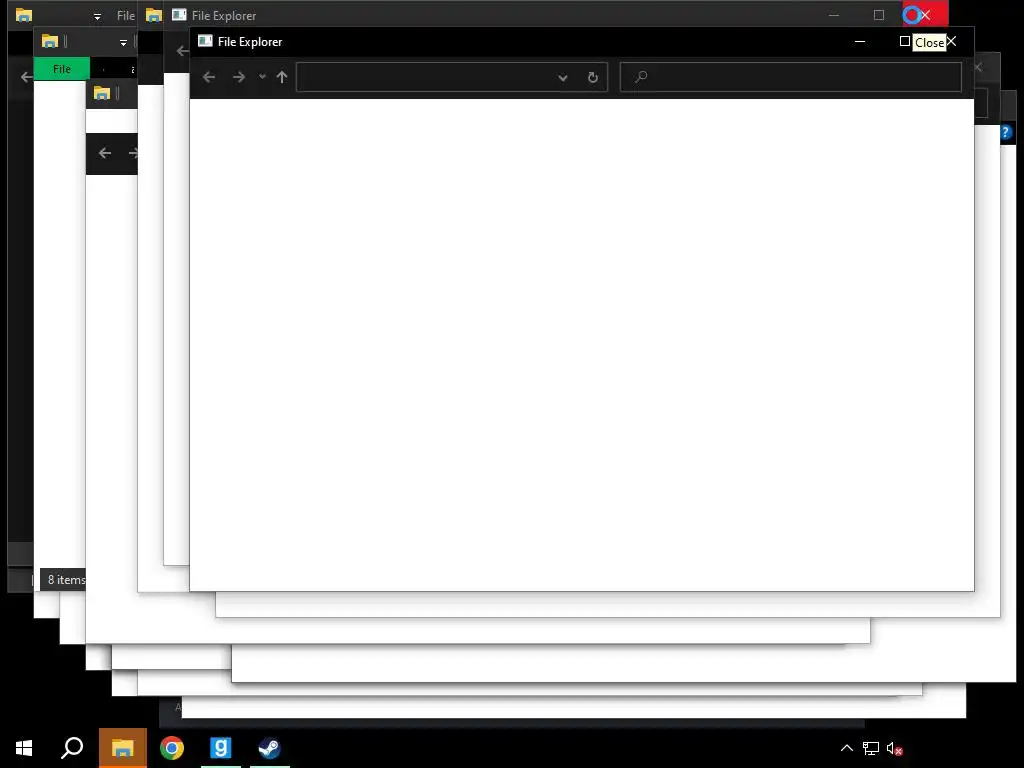Maximize the dimmed File Explorer window behind
Image resolution: width=1024 pixels, height=768 pixels.
coord(879,15)
